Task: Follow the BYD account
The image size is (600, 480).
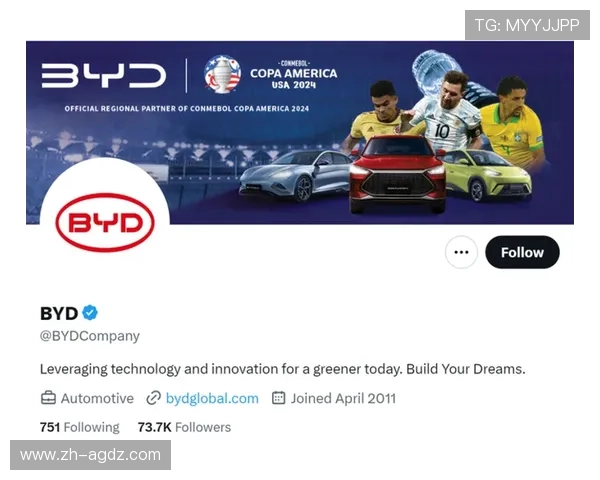Action: [522, 252]
